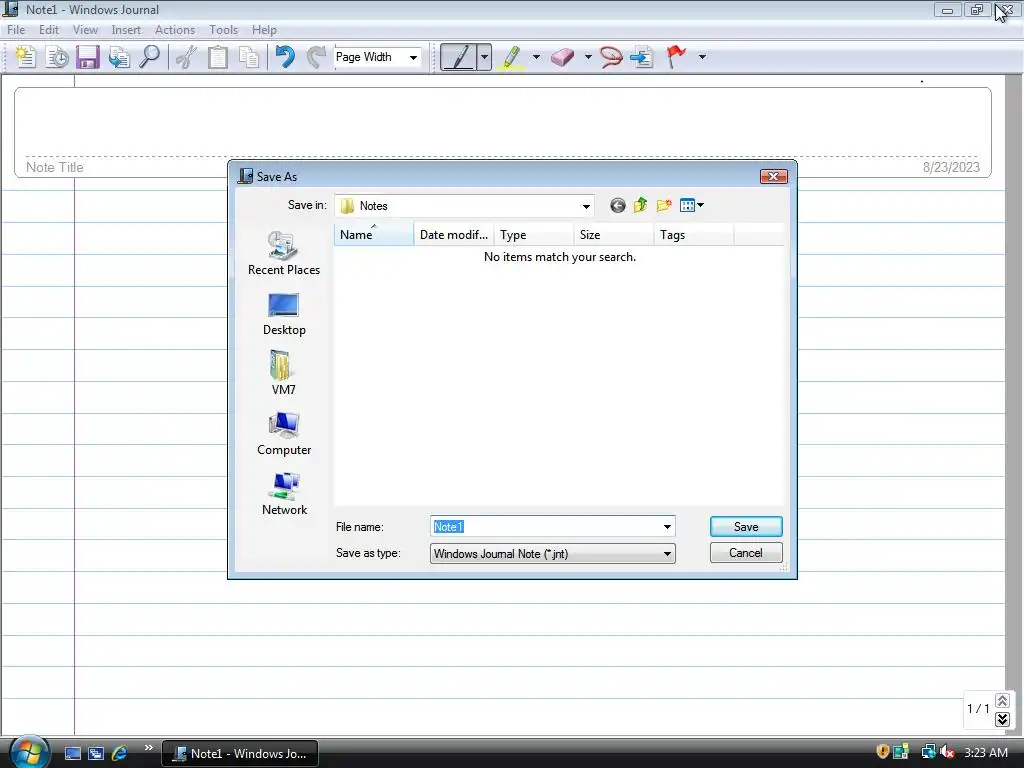Expand the Pen tool options arrow
Screen dimensions: 1024x768
pyautogui.click(x=484, y=57)
